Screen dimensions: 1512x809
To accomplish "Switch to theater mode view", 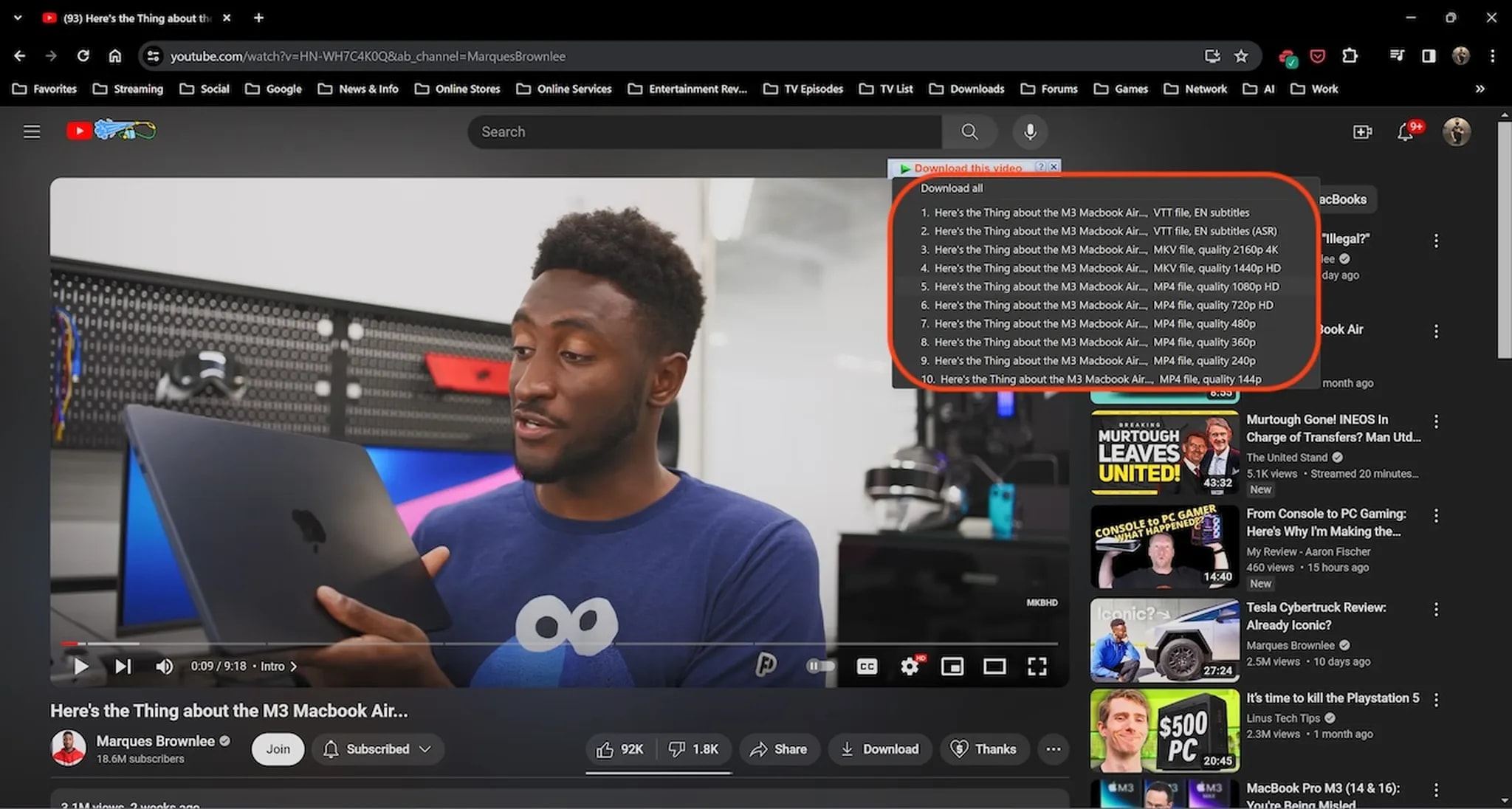I will (x=994, y=667).
